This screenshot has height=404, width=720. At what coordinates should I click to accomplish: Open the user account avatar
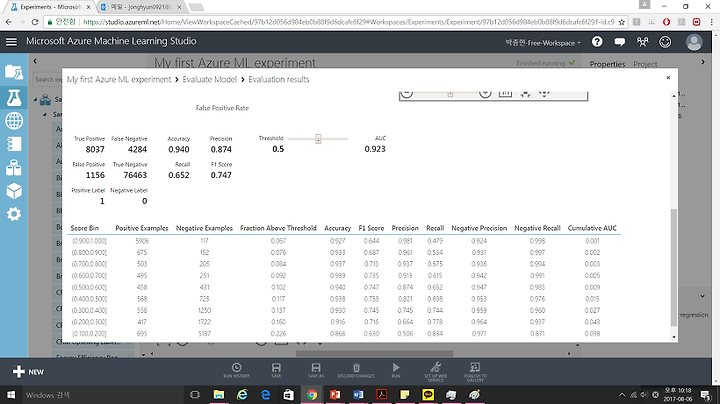[x=694, y=42]
